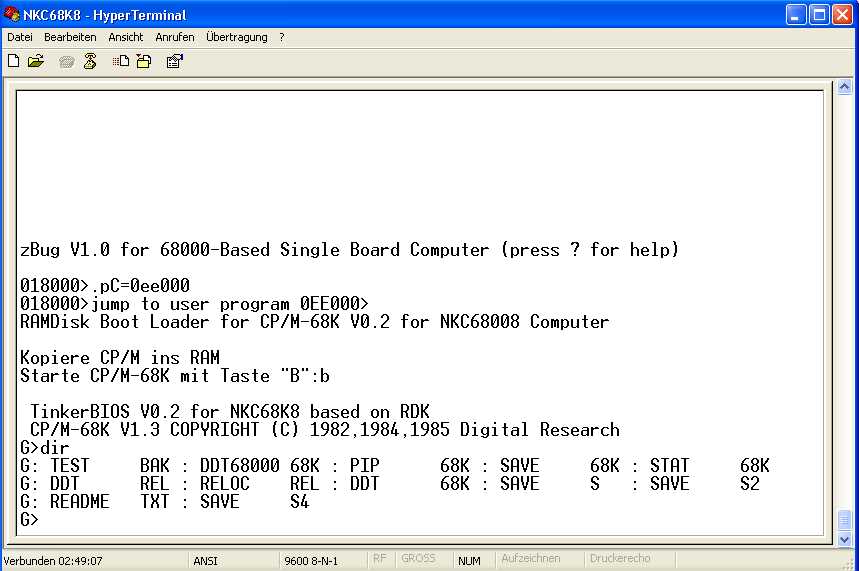Click the SAVE S2 directory entry
This screenshot has width=859, height=571.
(705, 484)
